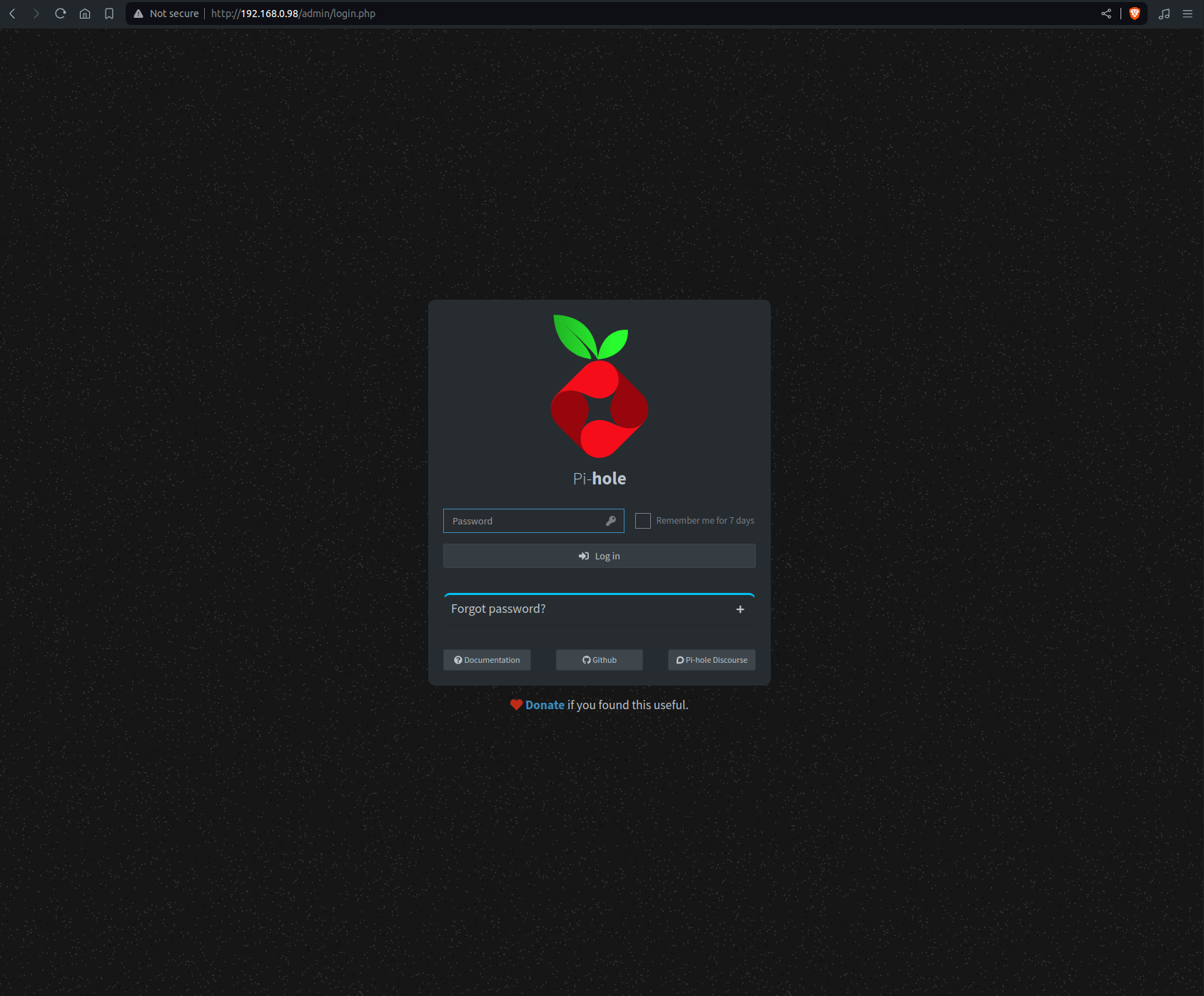Click the Documentation question-mark icon
This screenshot has height=996, width=1204.
click(457, 660)
